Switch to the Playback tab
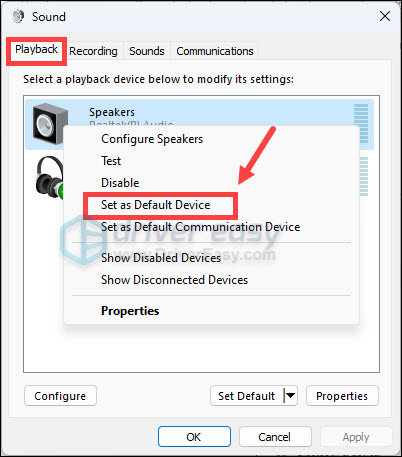 pos(37,49)
